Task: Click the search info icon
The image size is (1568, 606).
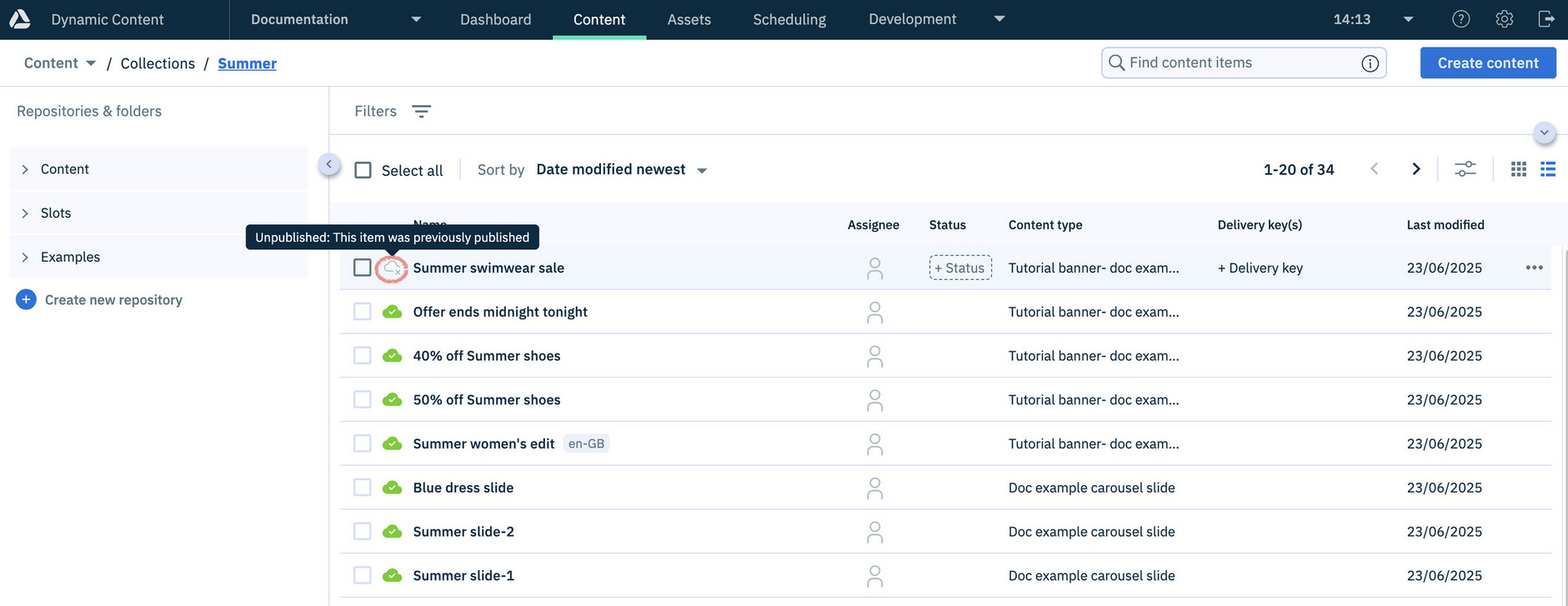Action: 1370,63
